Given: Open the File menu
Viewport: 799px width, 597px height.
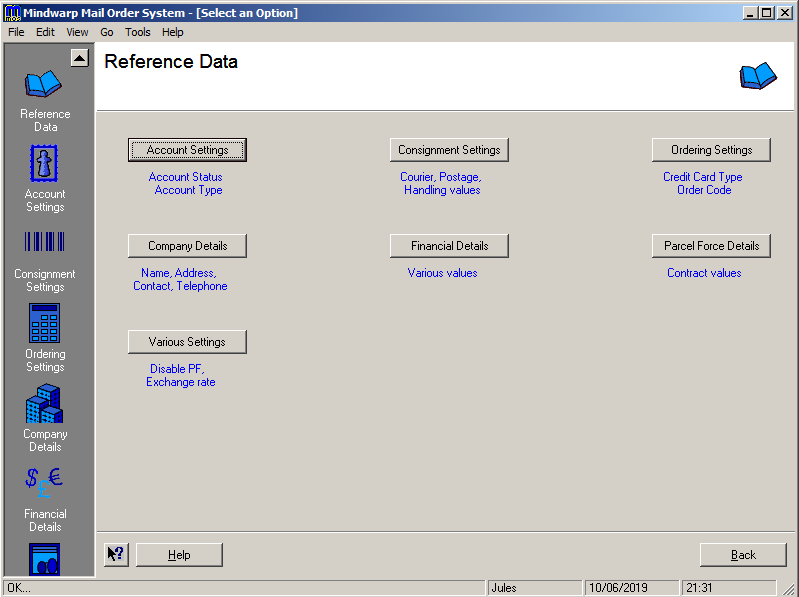Looking at the screenshot, I should click(16, 32).
